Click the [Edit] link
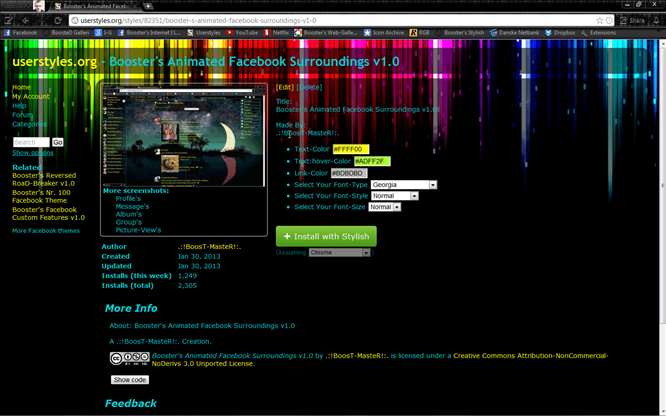666x416 pixels. (x=285, y=87)
